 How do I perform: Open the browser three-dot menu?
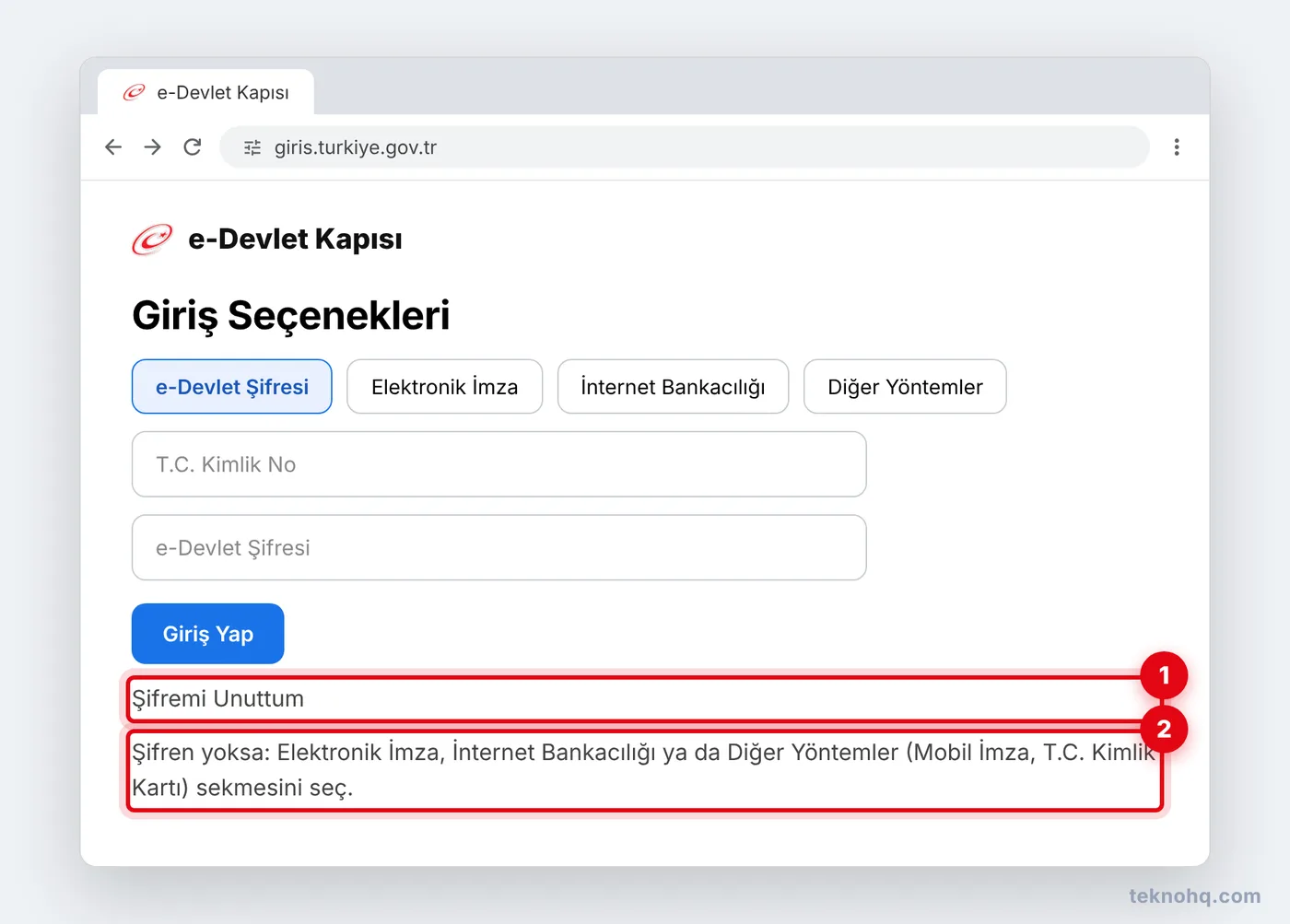coord(1177,147)
